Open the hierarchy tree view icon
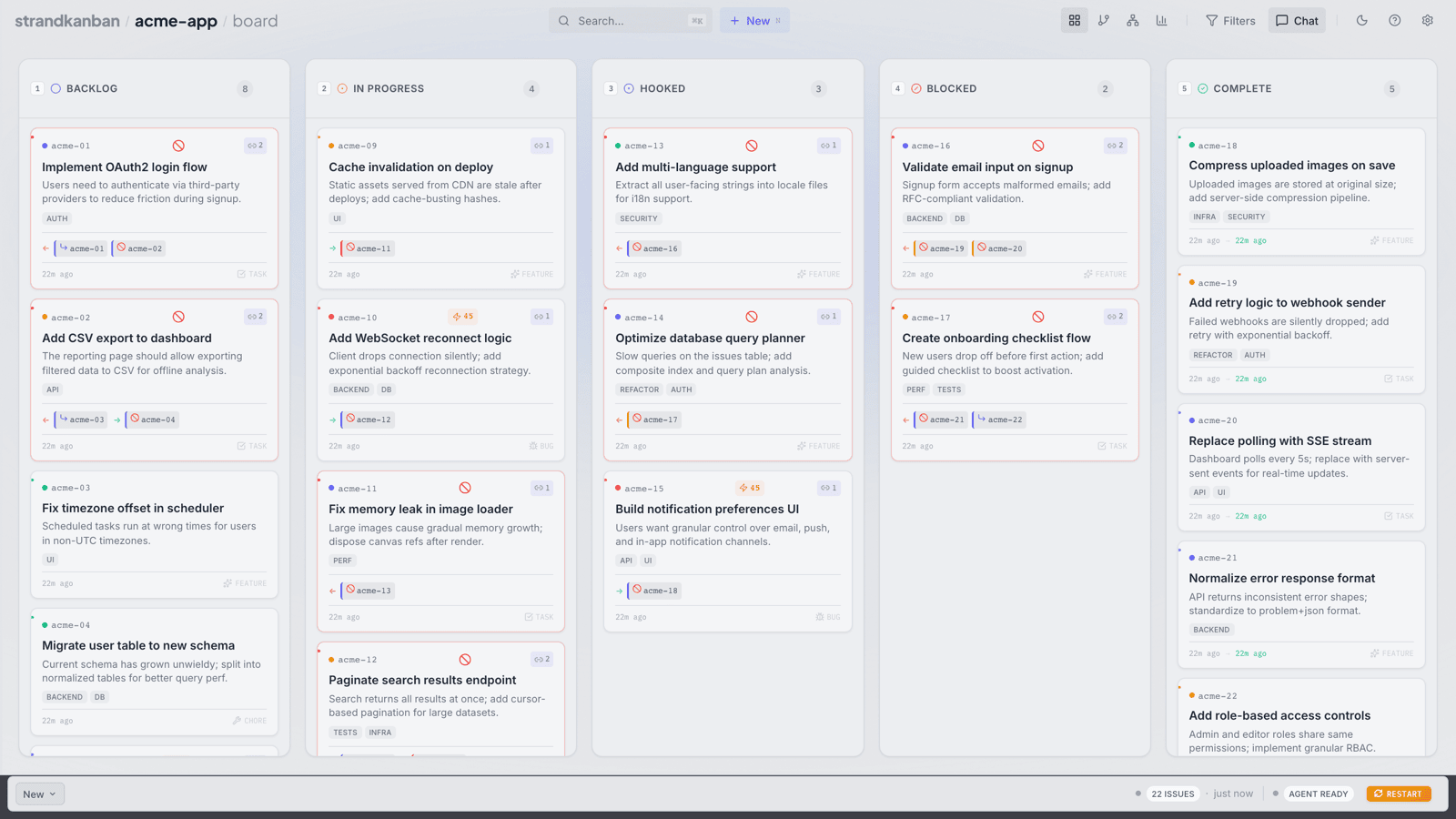Image resolution: width=1456 pixels, height=819 pixels. coord(1133,20)
